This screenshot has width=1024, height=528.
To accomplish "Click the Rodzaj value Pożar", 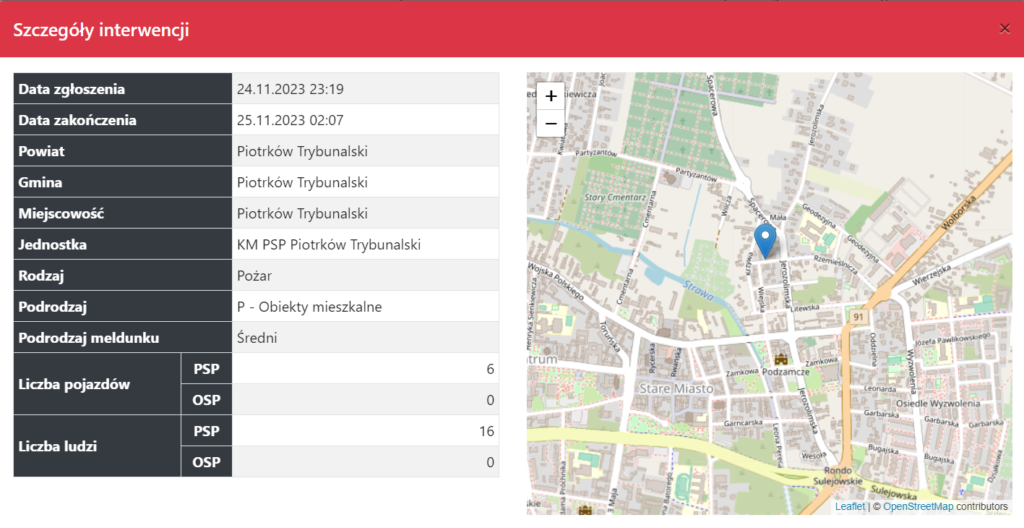I will [257, 276].
